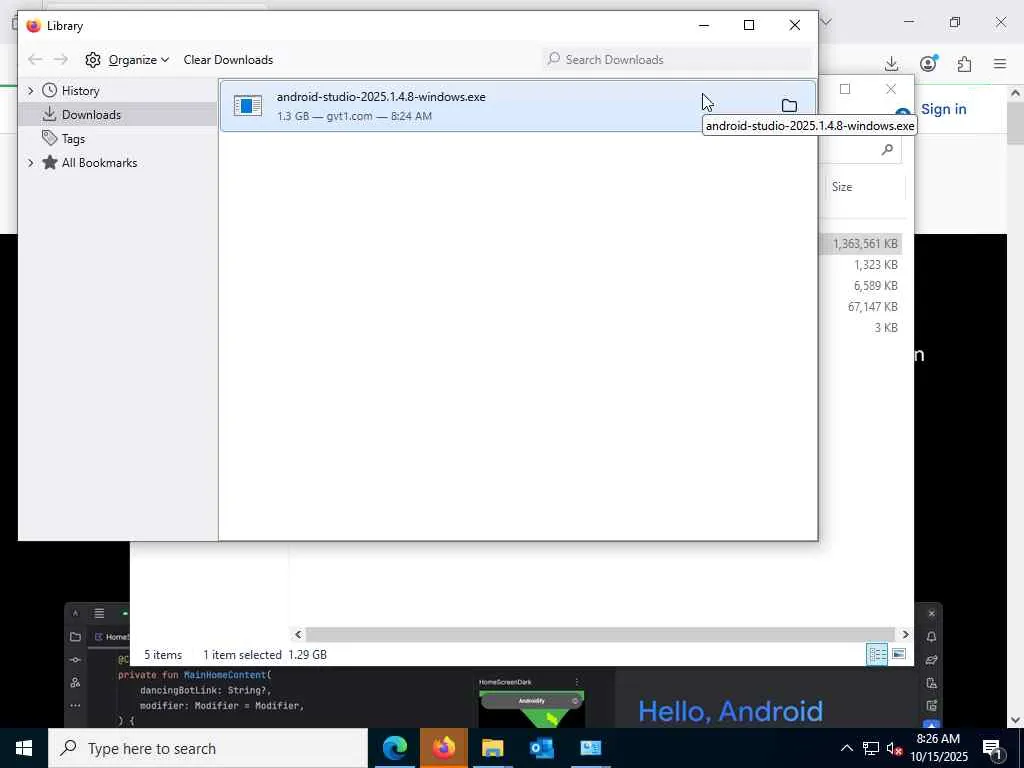Maximize the File Explorer window
This screenshot has height=768, width=1024.
[x=845, y=89]
